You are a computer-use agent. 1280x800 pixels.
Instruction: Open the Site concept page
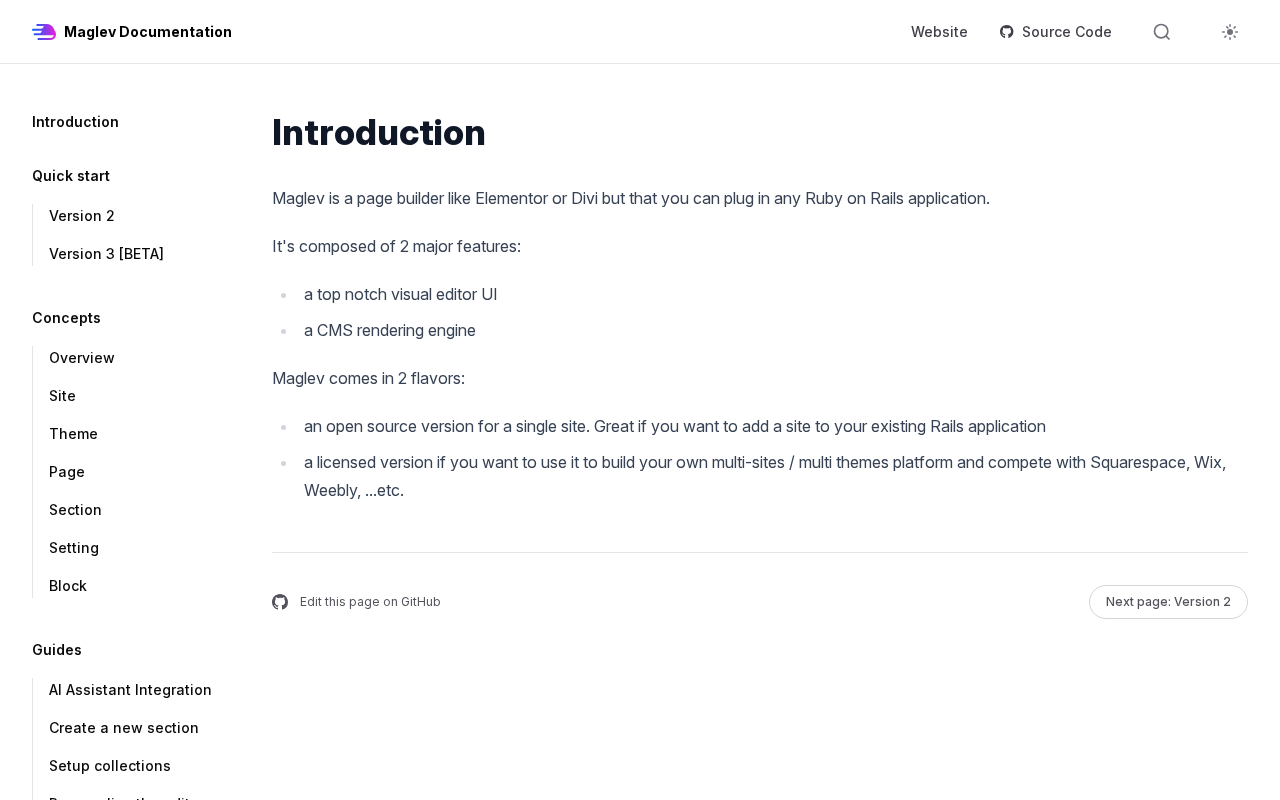[x=62, y=396]
